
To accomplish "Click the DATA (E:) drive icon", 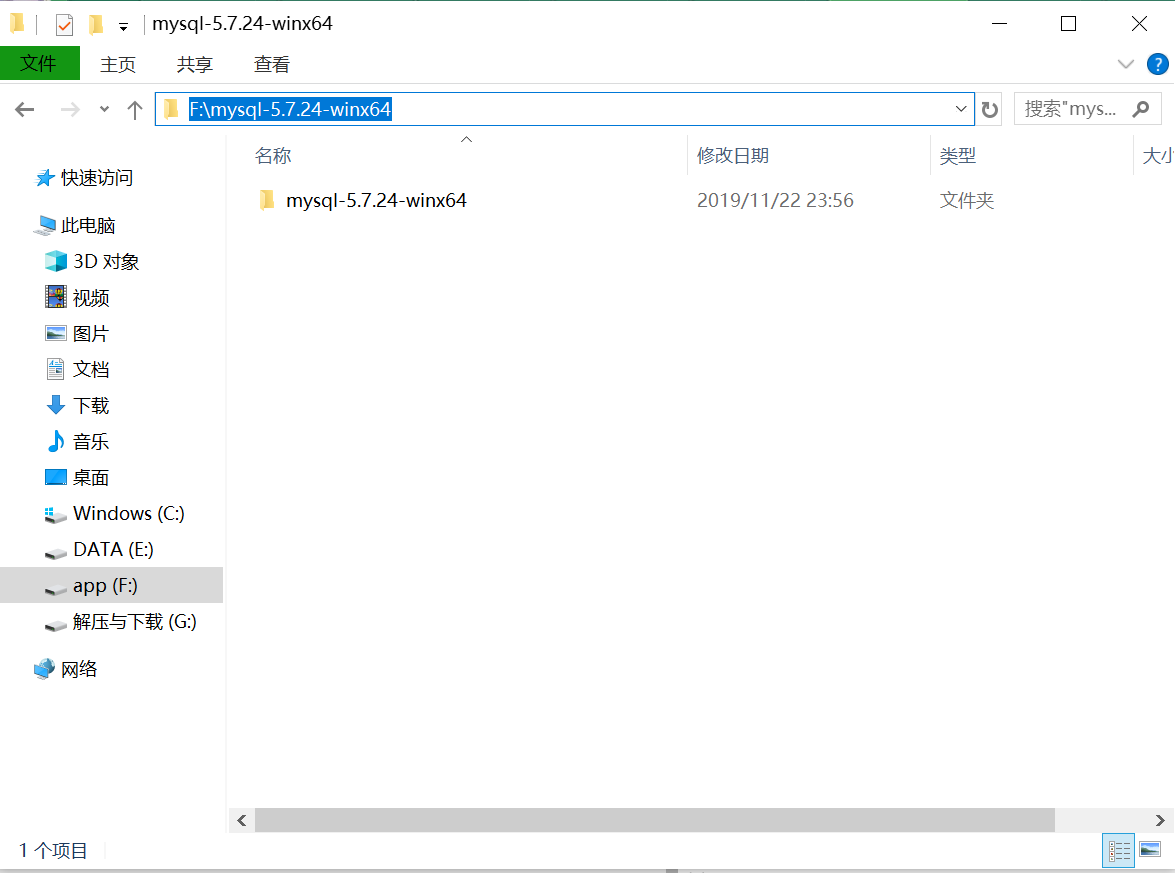I will click(55, 553).
